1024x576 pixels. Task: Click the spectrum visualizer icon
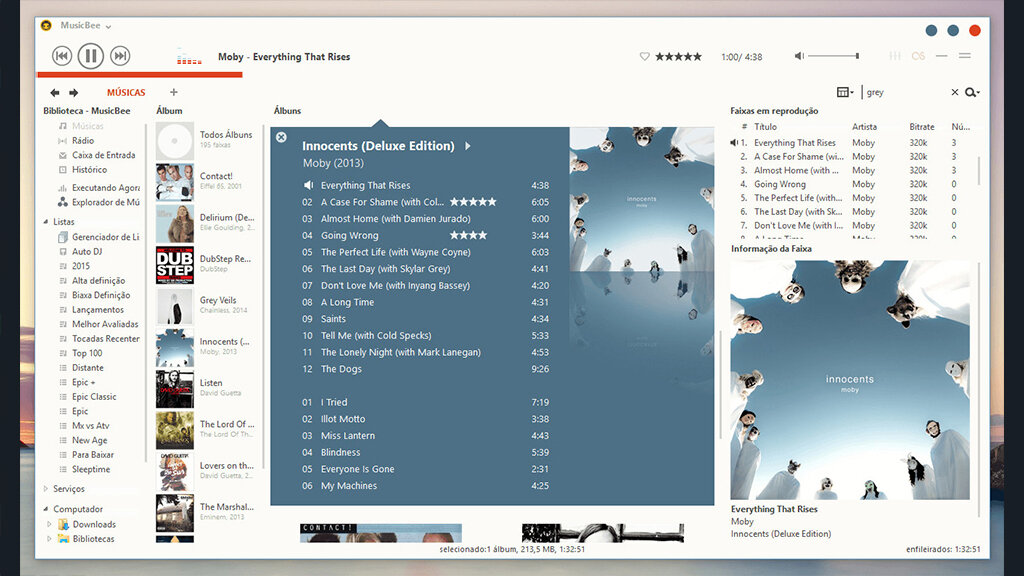pos(189,58)
